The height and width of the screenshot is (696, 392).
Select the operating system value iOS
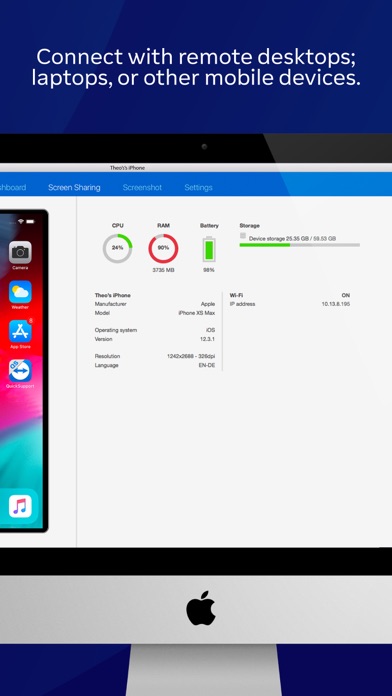(210, 330)
